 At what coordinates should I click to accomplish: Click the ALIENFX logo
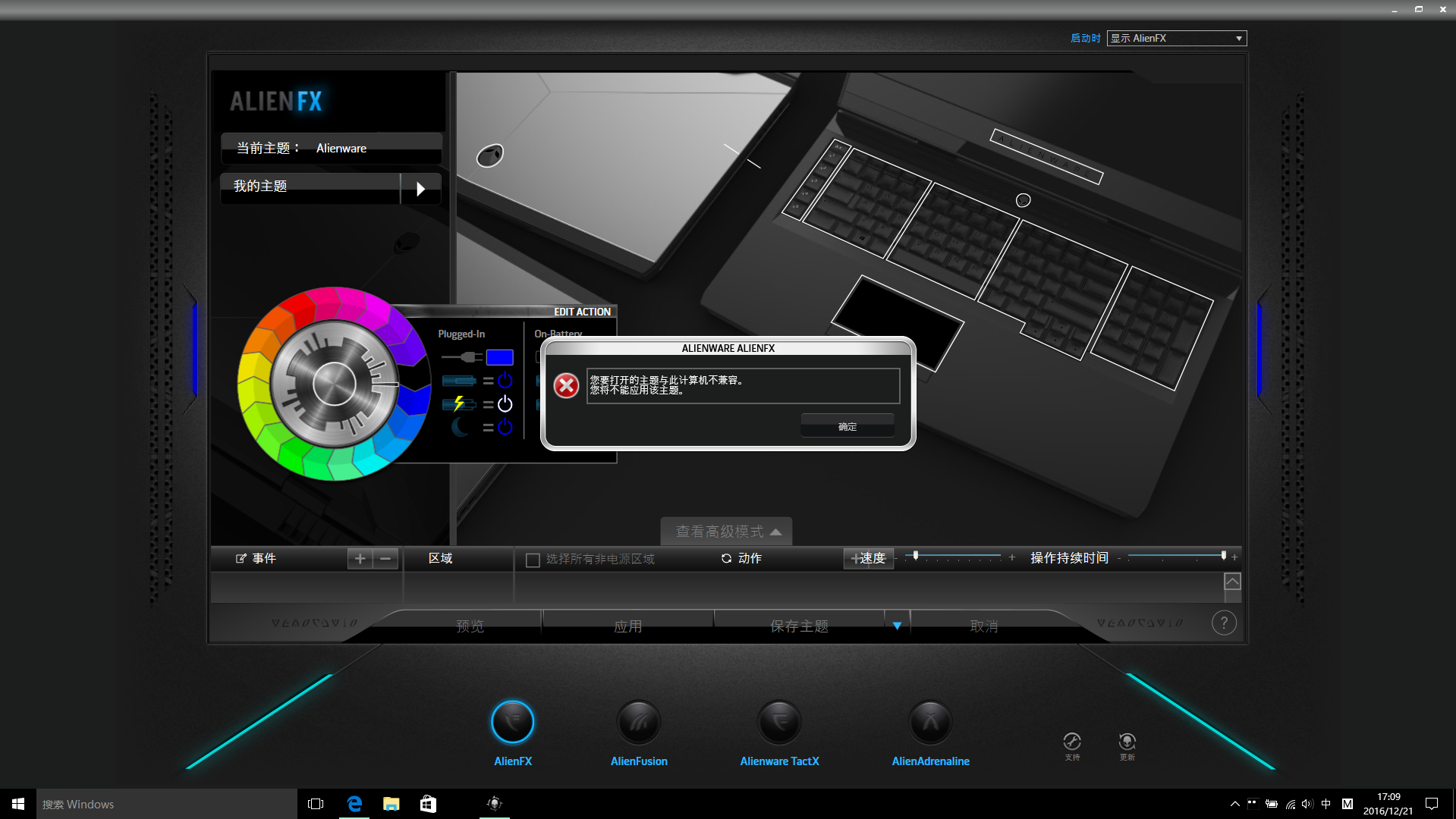click(x=276, y=101)
